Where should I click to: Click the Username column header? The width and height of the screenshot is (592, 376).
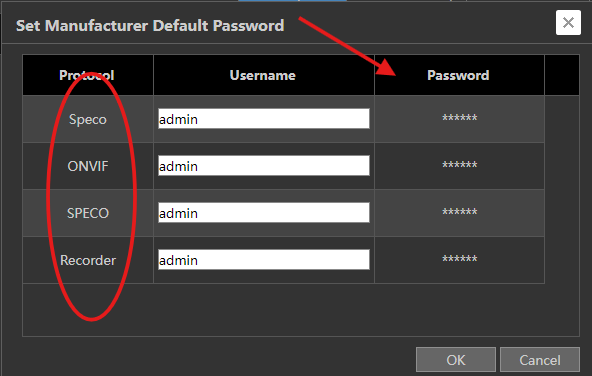264,75
